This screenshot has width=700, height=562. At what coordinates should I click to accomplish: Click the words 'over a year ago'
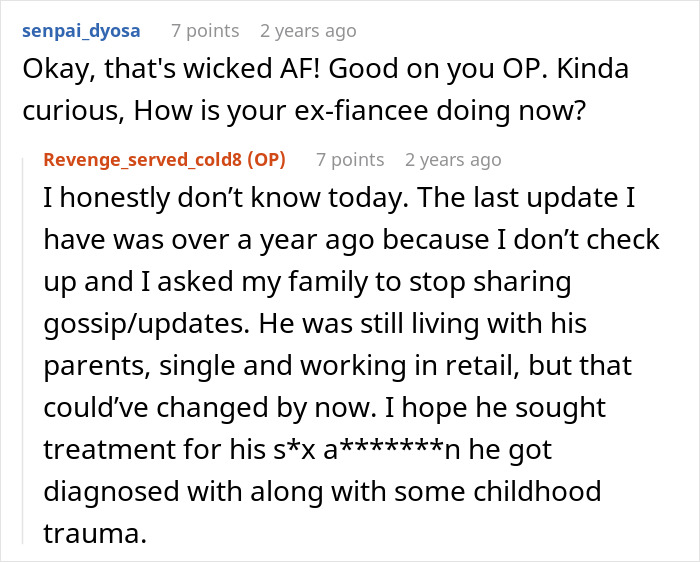pyautogui.click(x=273, y=239)
